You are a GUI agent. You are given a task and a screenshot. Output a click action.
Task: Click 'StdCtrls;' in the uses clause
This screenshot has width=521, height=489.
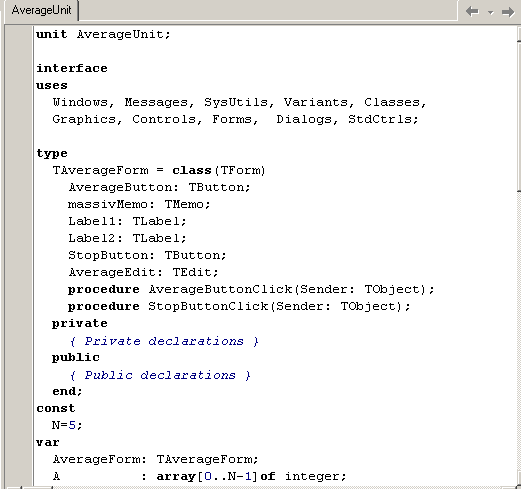coord(383,119)
